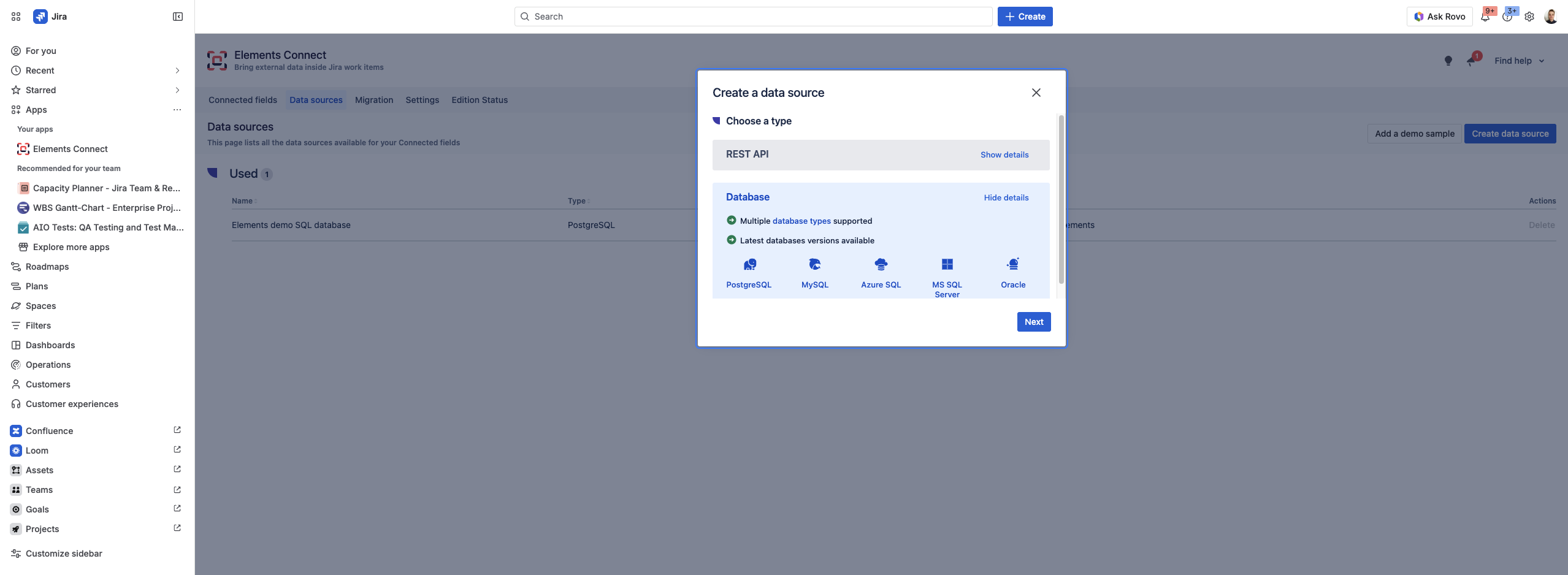Sort by Name column header
Image resolution: width=1568 pixels, height=575 pixels.
click(x=243, y=201)
